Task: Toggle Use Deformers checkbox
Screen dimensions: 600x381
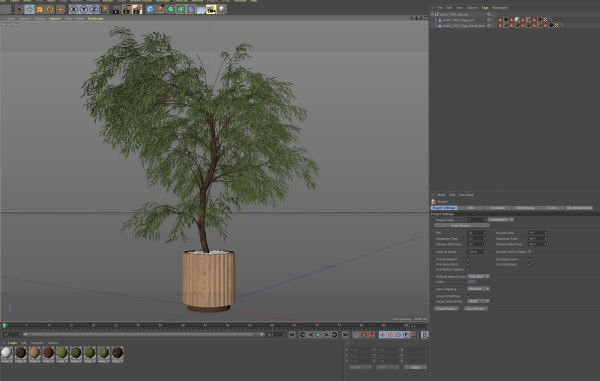Action: (x=530, y=264)
